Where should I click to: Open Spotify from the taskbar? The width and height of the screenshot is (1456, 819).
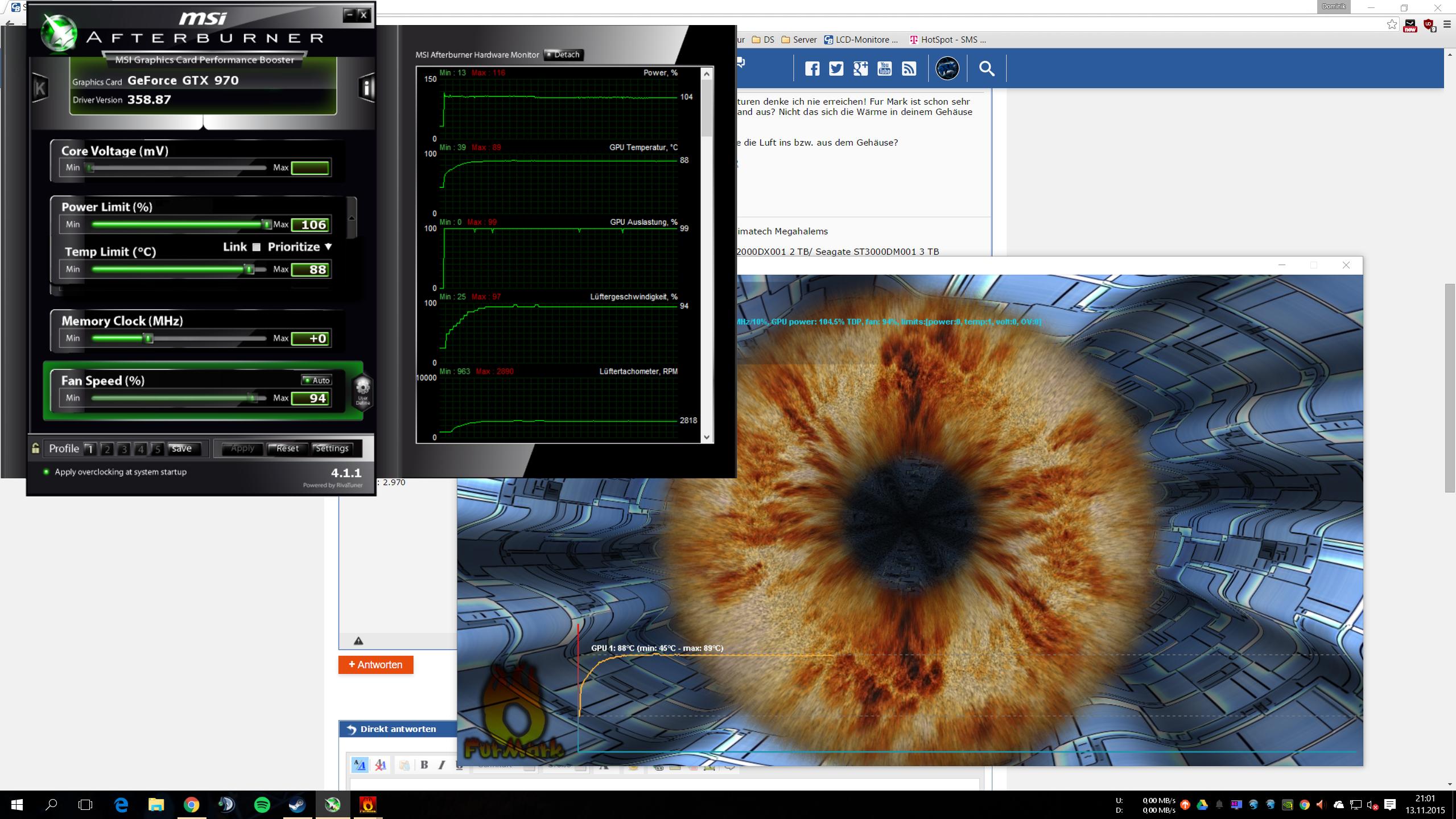(x=262, y=805)
